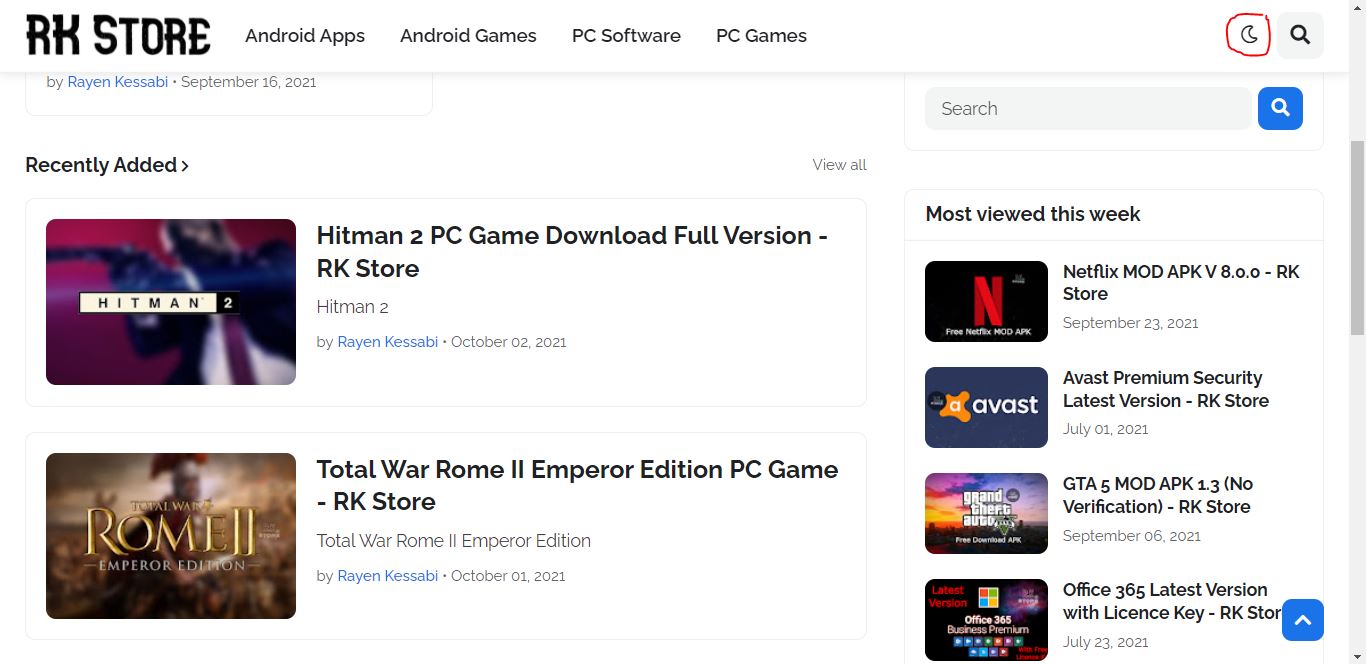Open Rayen Kessabi link on Total War post
Screen dimensions: 1366x664
[x=388, y=576]
